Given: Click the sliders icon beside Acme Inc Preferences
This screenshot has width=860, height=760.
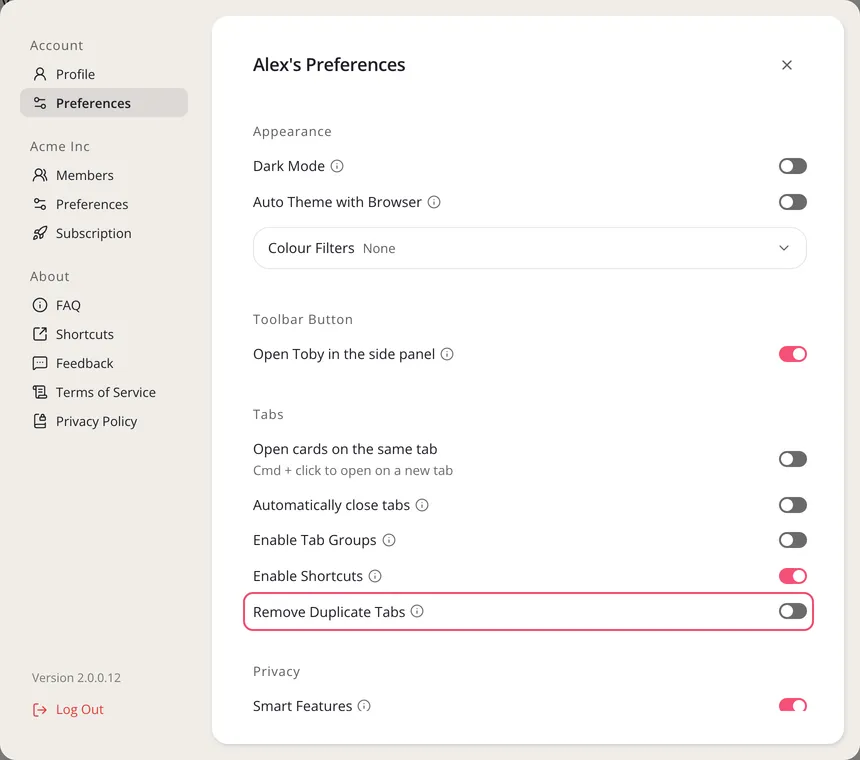Looking at the screenshot, I should pos(39,204).
